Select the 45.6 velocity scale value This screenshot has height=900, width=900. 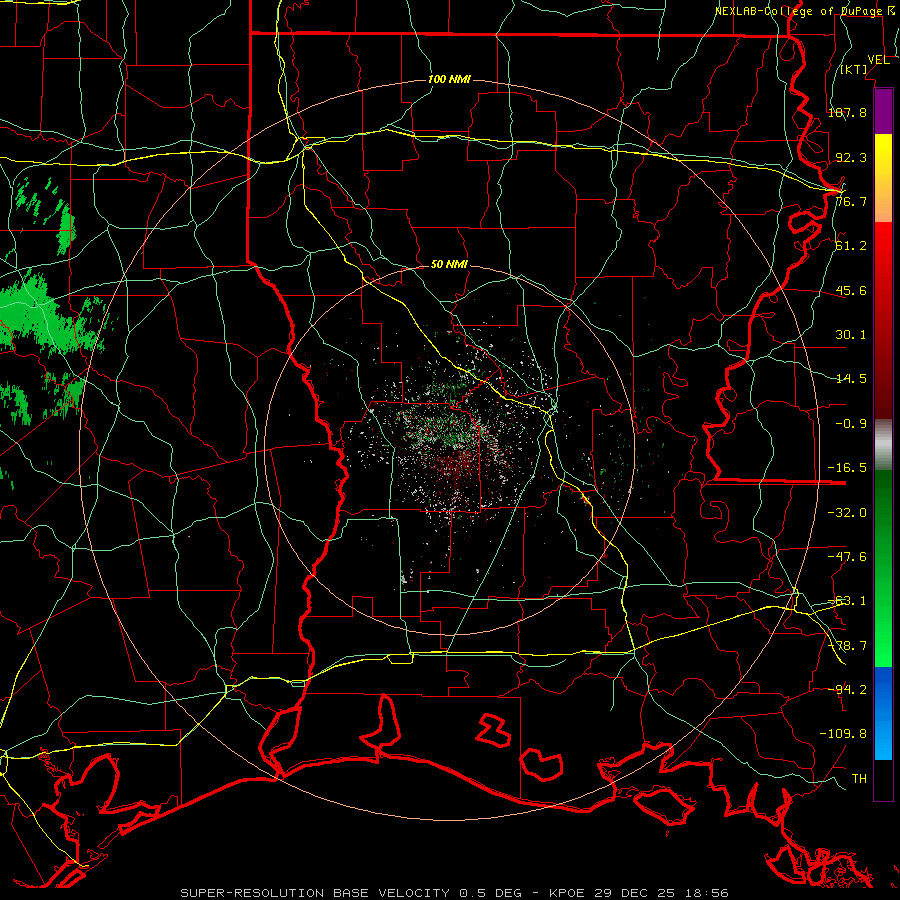pos(851,290)
